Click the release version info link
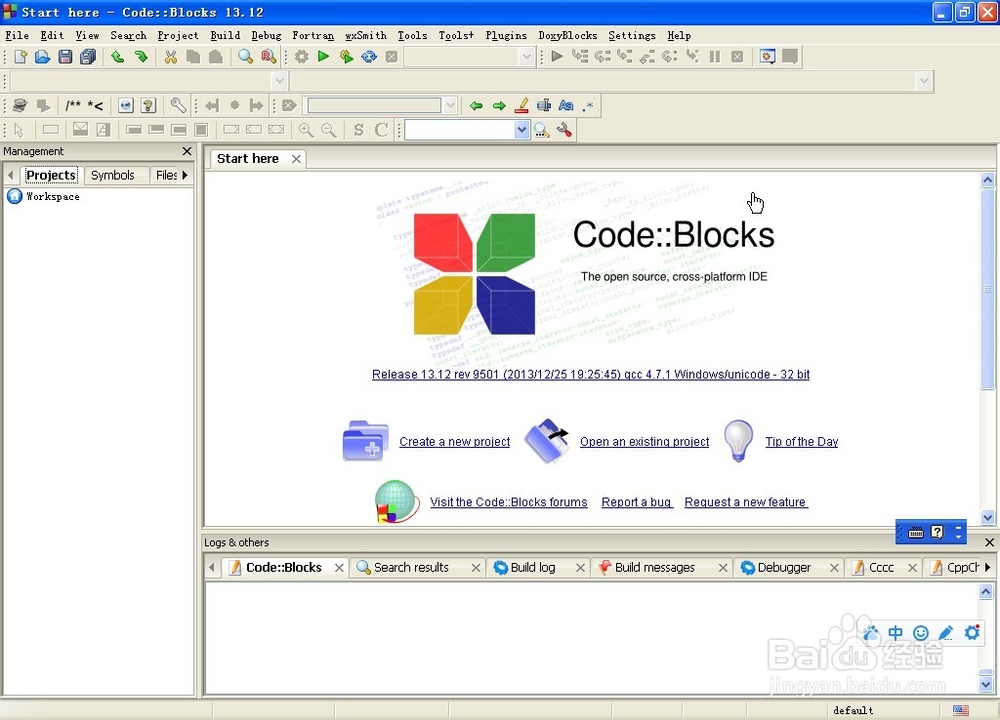Screen dimensions: 1000x720 pos(591,374)
